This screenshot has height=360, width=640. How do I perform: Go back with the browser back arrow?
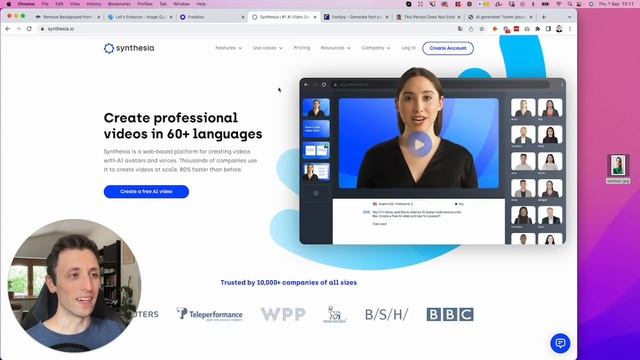pyautogui.click(x=8, y=29)
